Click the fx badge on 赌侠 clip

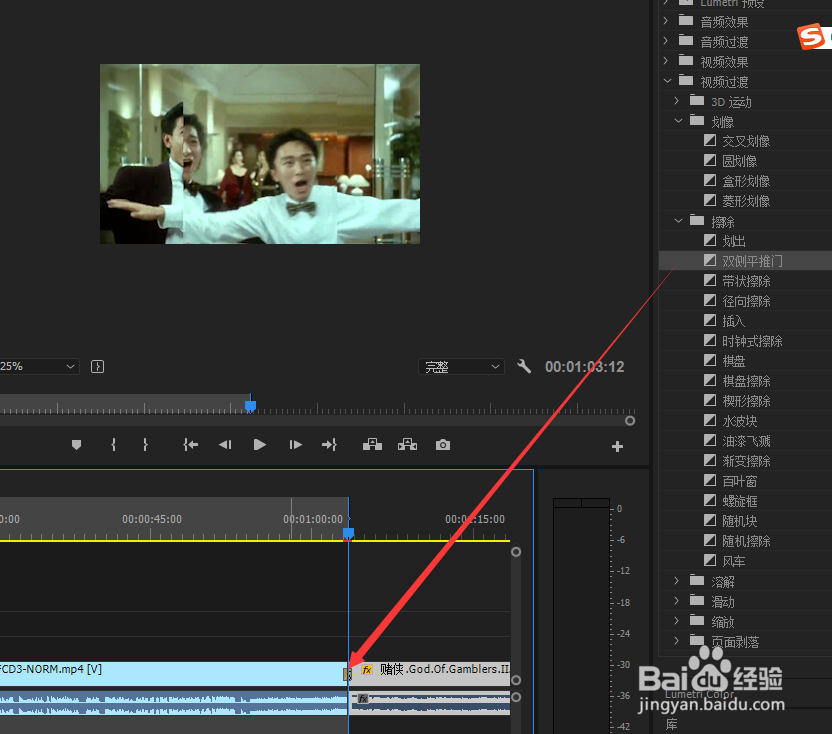pos(367,670)
